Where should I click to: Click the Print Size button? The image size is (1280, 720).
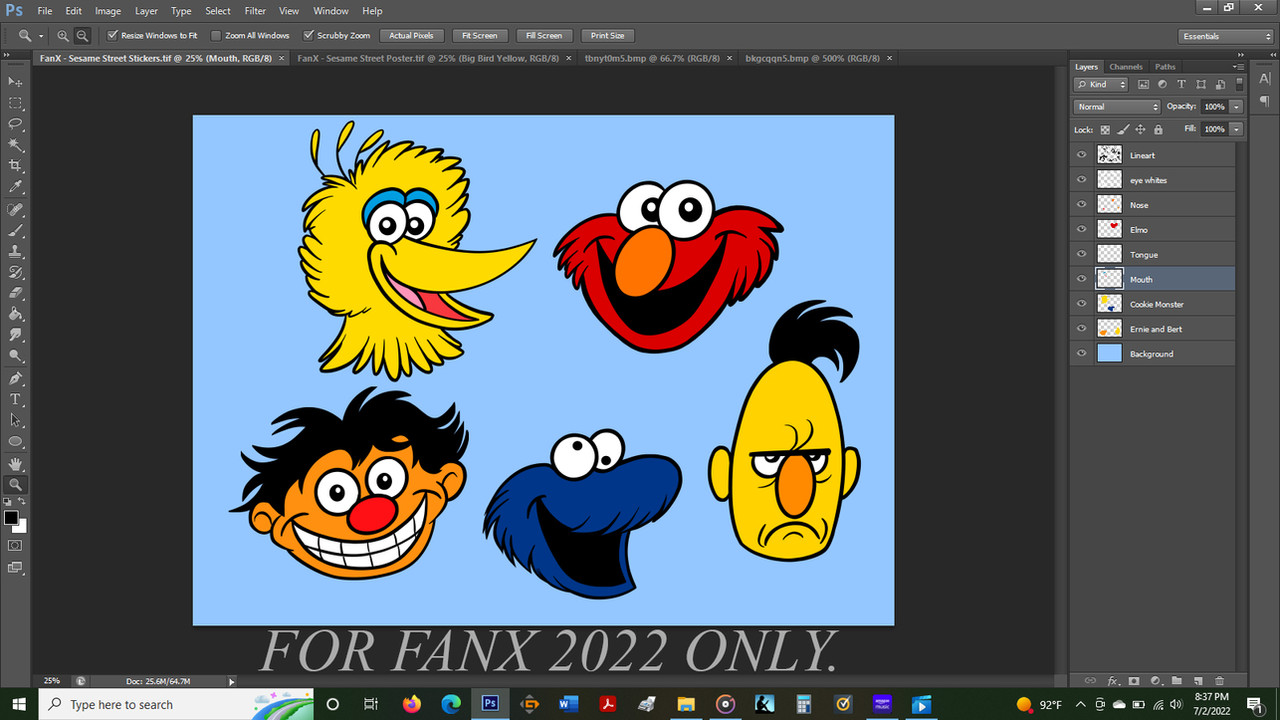tap(607, 35)
